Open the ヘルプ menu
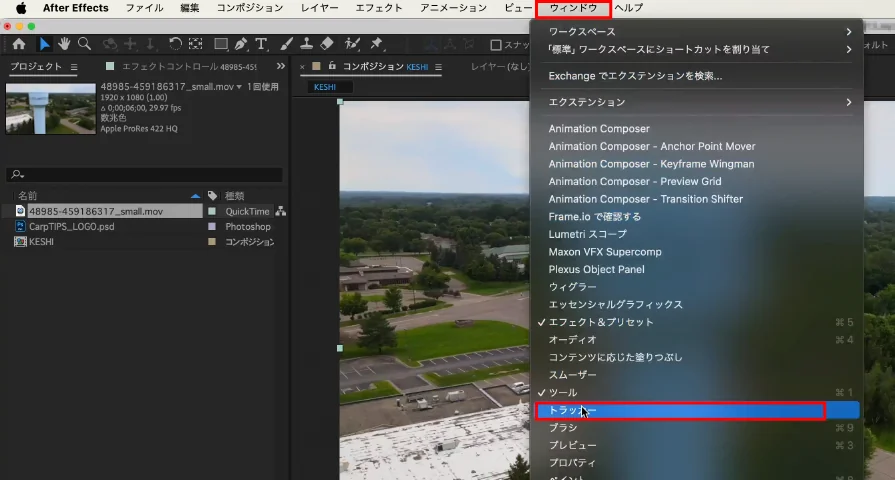Viewport: 895px width, 480px height. (x=628, y=8)
